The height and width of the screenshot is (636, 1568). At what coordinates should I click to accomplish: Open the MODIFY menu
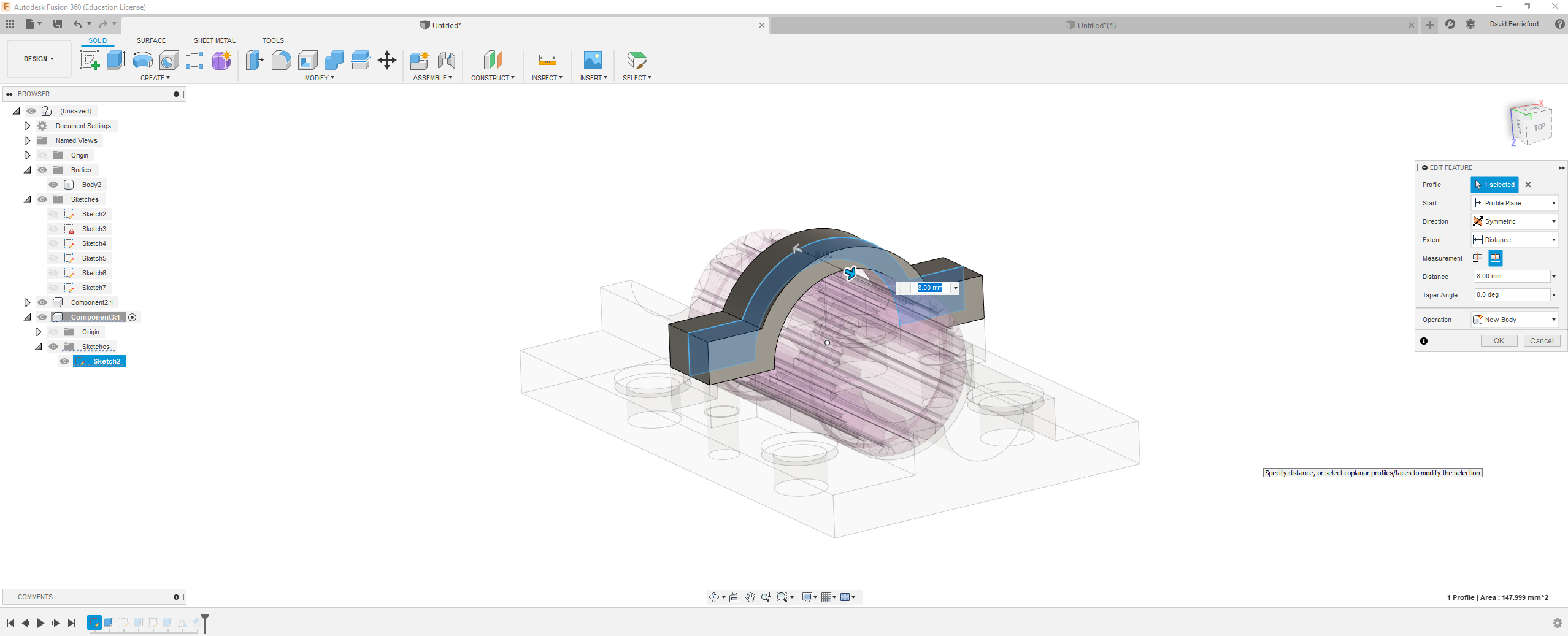(x=320, y=78)
